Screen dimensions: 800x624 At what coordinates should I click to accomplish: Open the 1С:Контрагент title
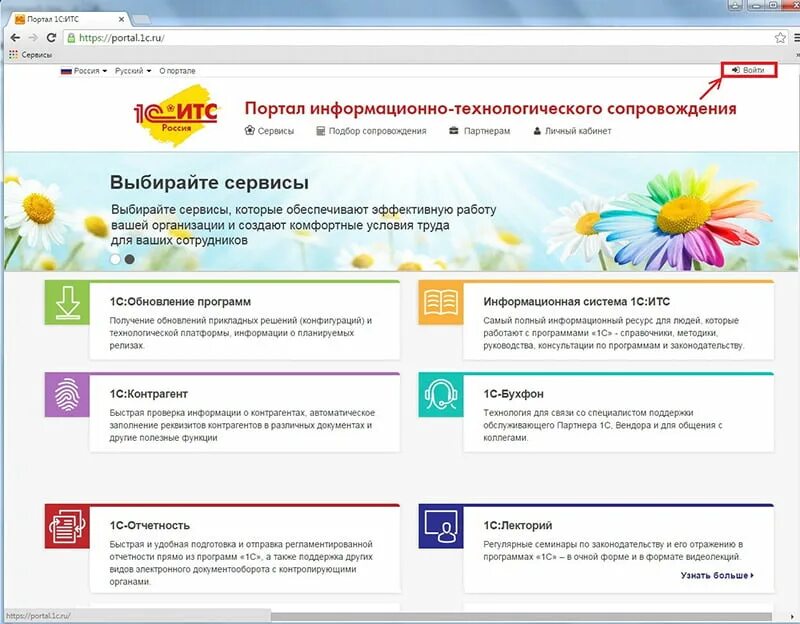(148, 394)
